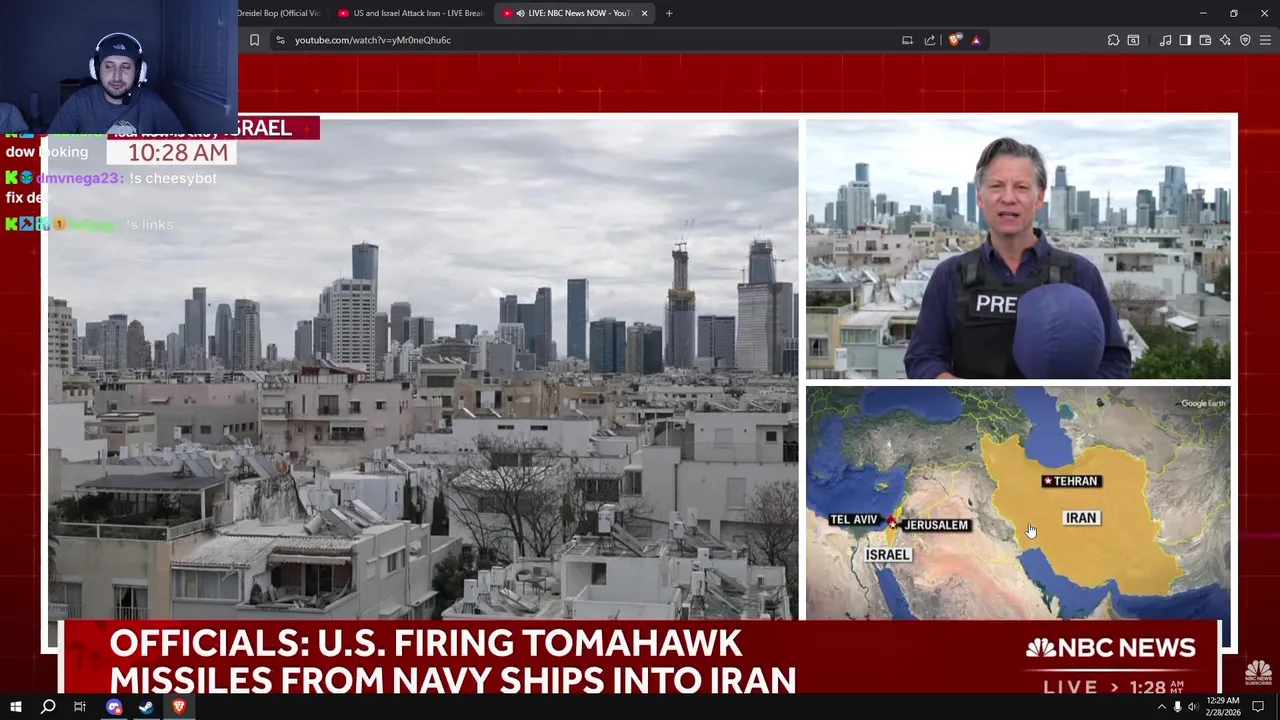The height and width of the screenshot is (720, 1280).
Task: Close the NBC News NOW tab
Action: [644, 13]
